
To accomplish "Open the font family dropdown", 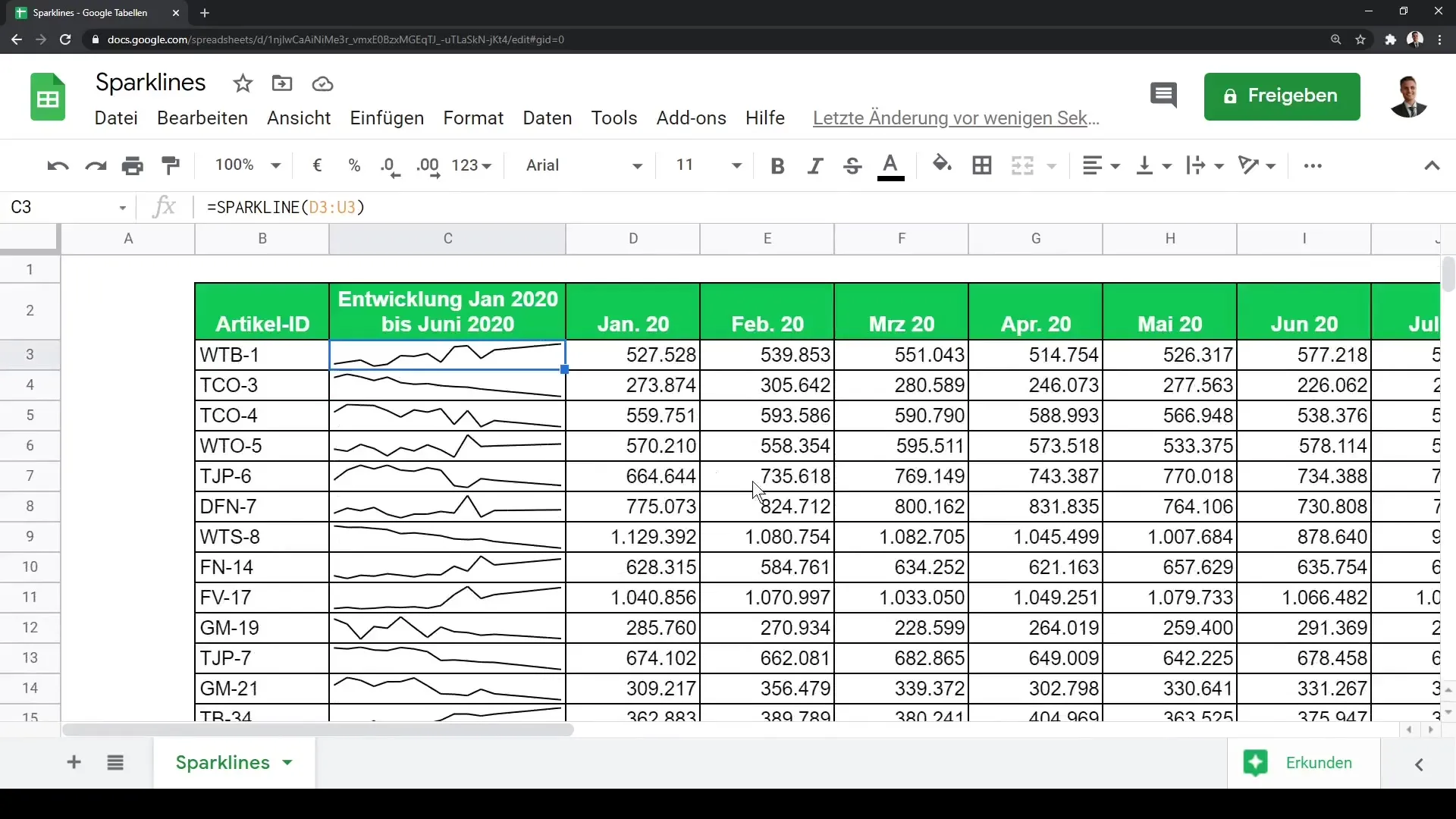I will click(x=582, y=165).
